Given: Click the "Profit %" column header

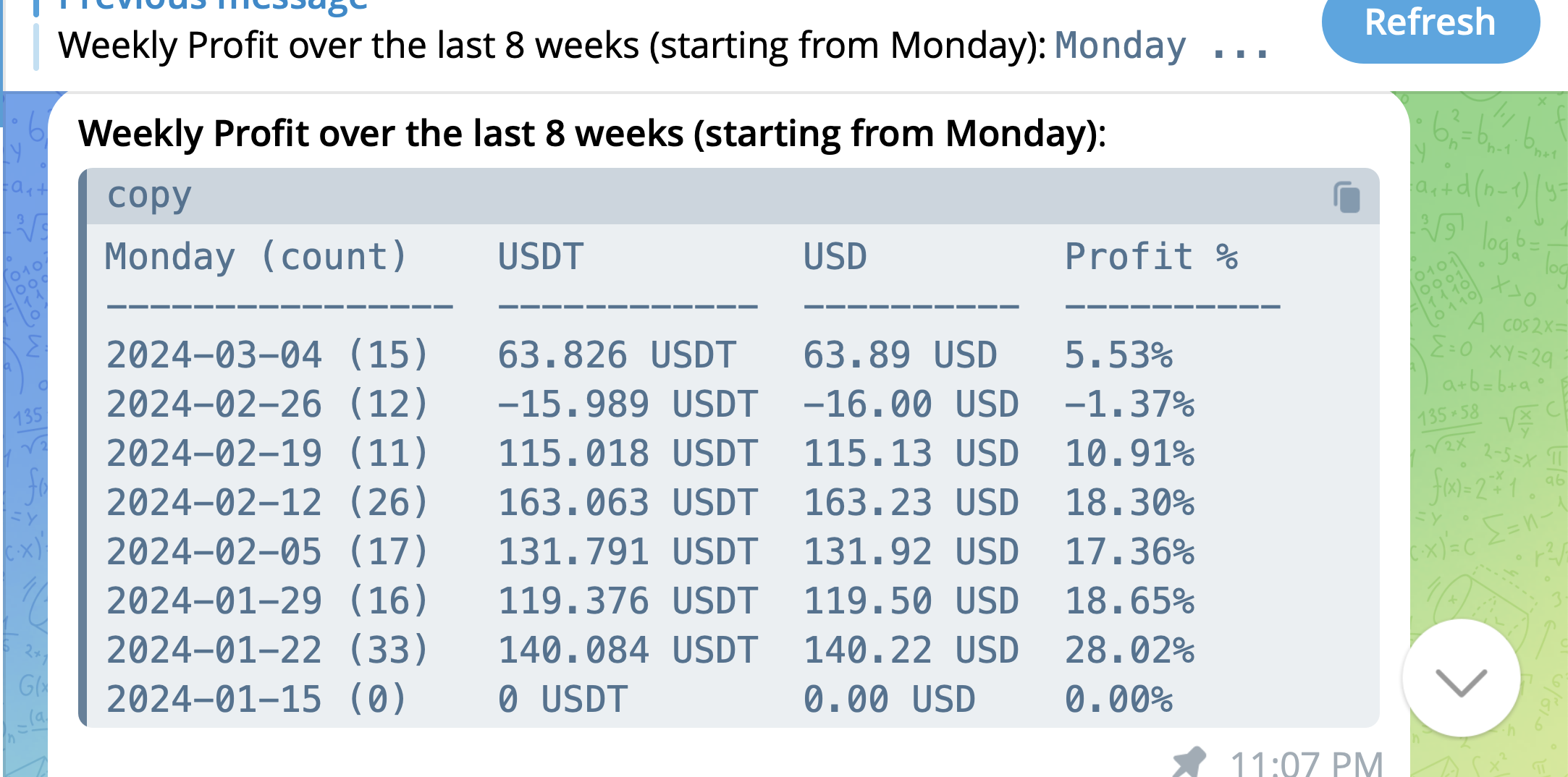Looking at the screenshot, I should (1151, 257).
